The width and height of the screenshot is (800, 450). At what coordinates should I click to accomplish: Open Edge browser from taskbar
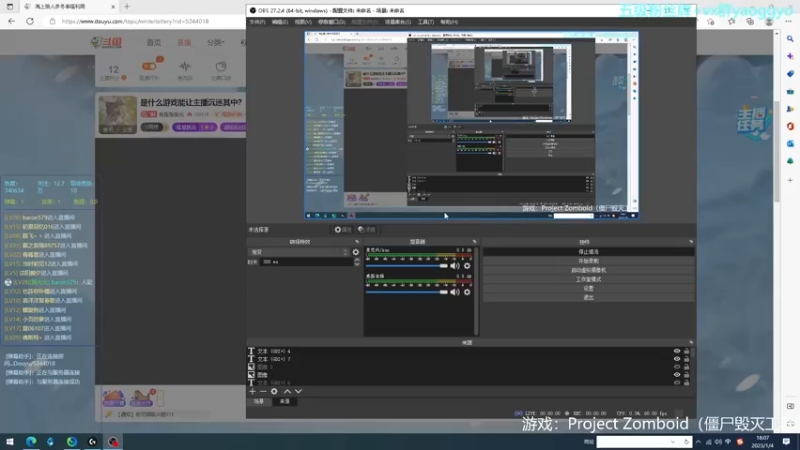[x=31, y=441]
